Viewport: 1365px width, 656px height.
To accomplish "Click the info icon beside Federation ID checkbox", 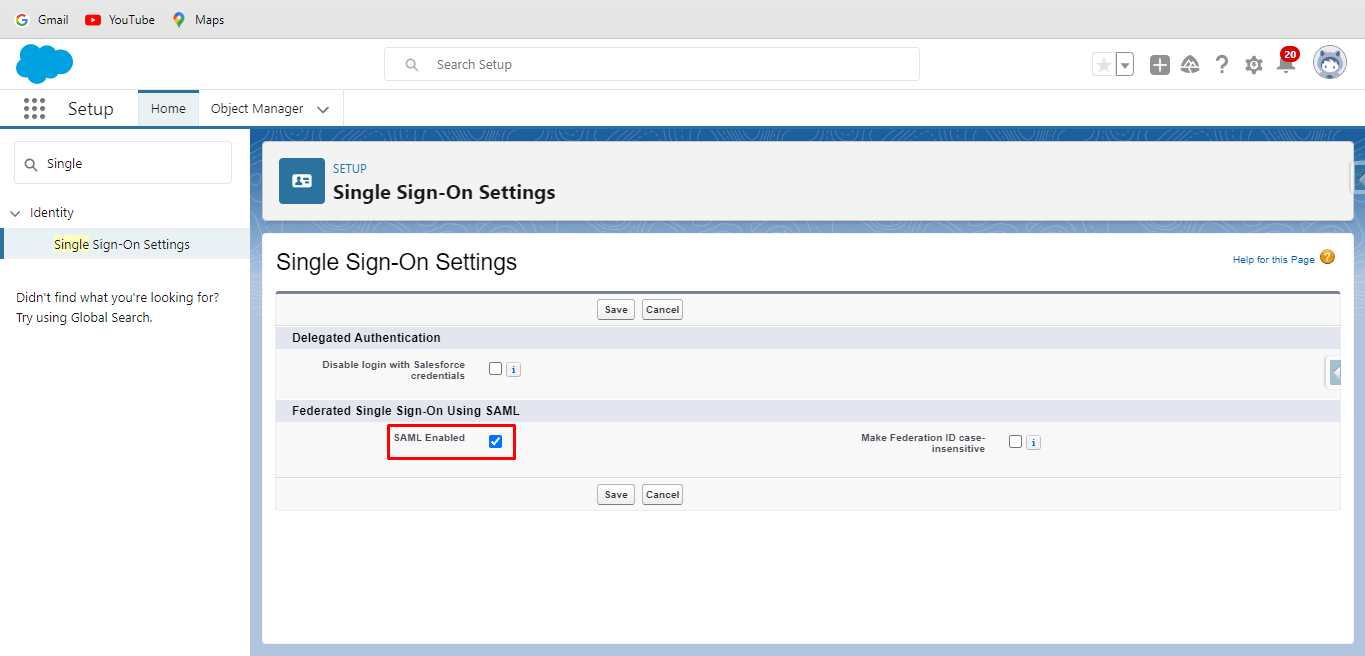I will 1033,442.
